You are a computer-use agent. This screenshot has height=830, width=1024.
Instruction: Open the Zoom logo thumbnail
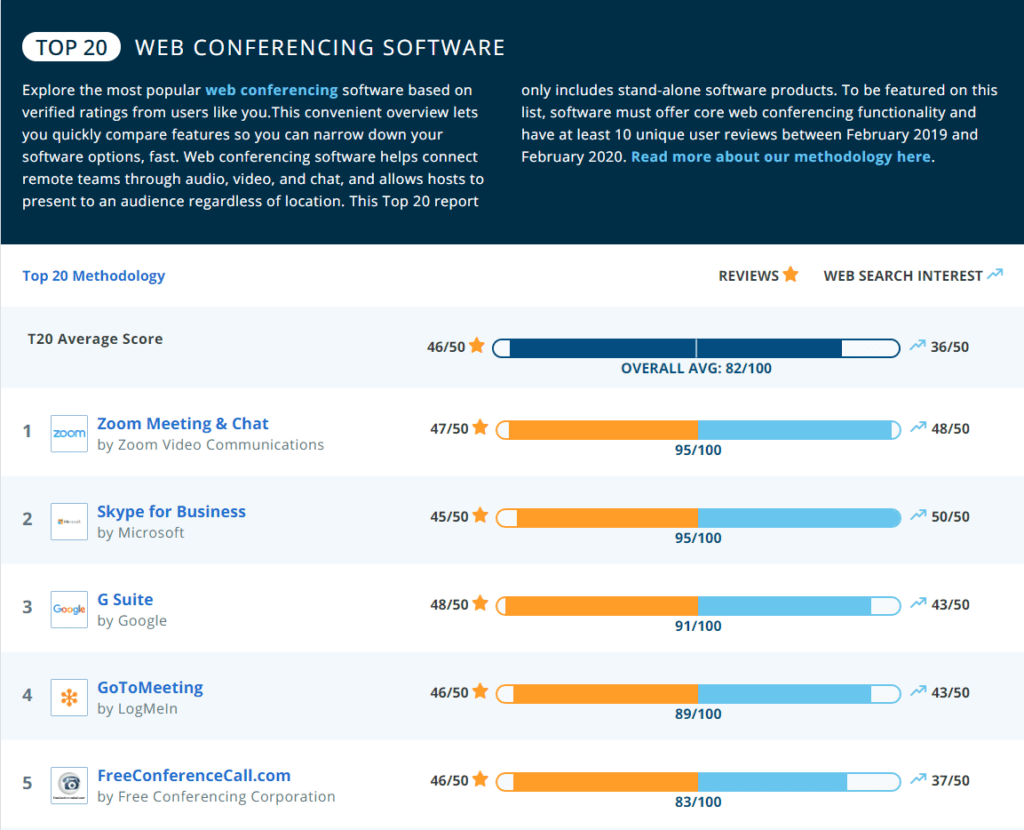coord(69,434)
